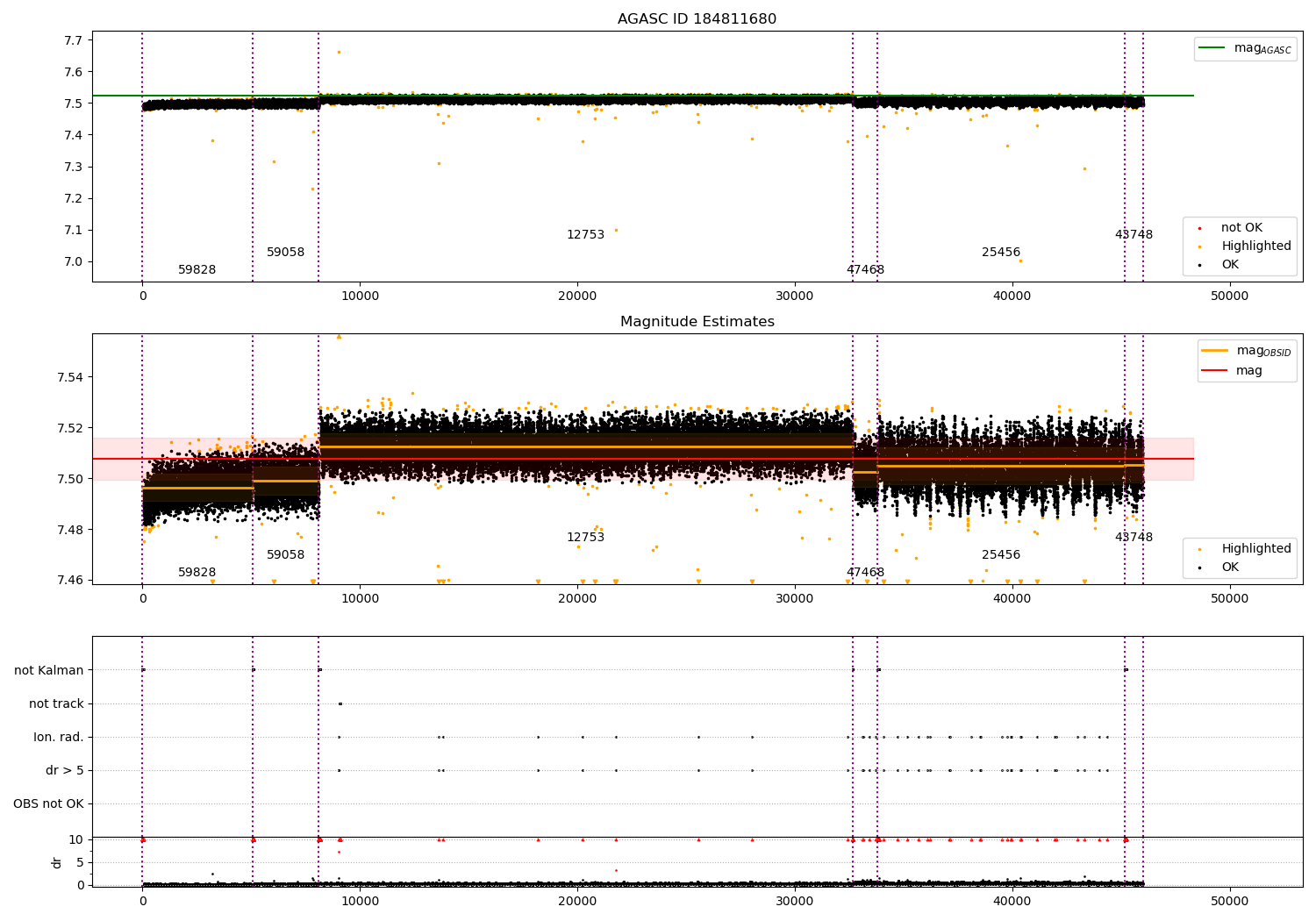This screenshot has width=1316, height=921.
Task: Click the "7.52" y-axis tick label
Action: pyautogui.click(x=70, y=428)
